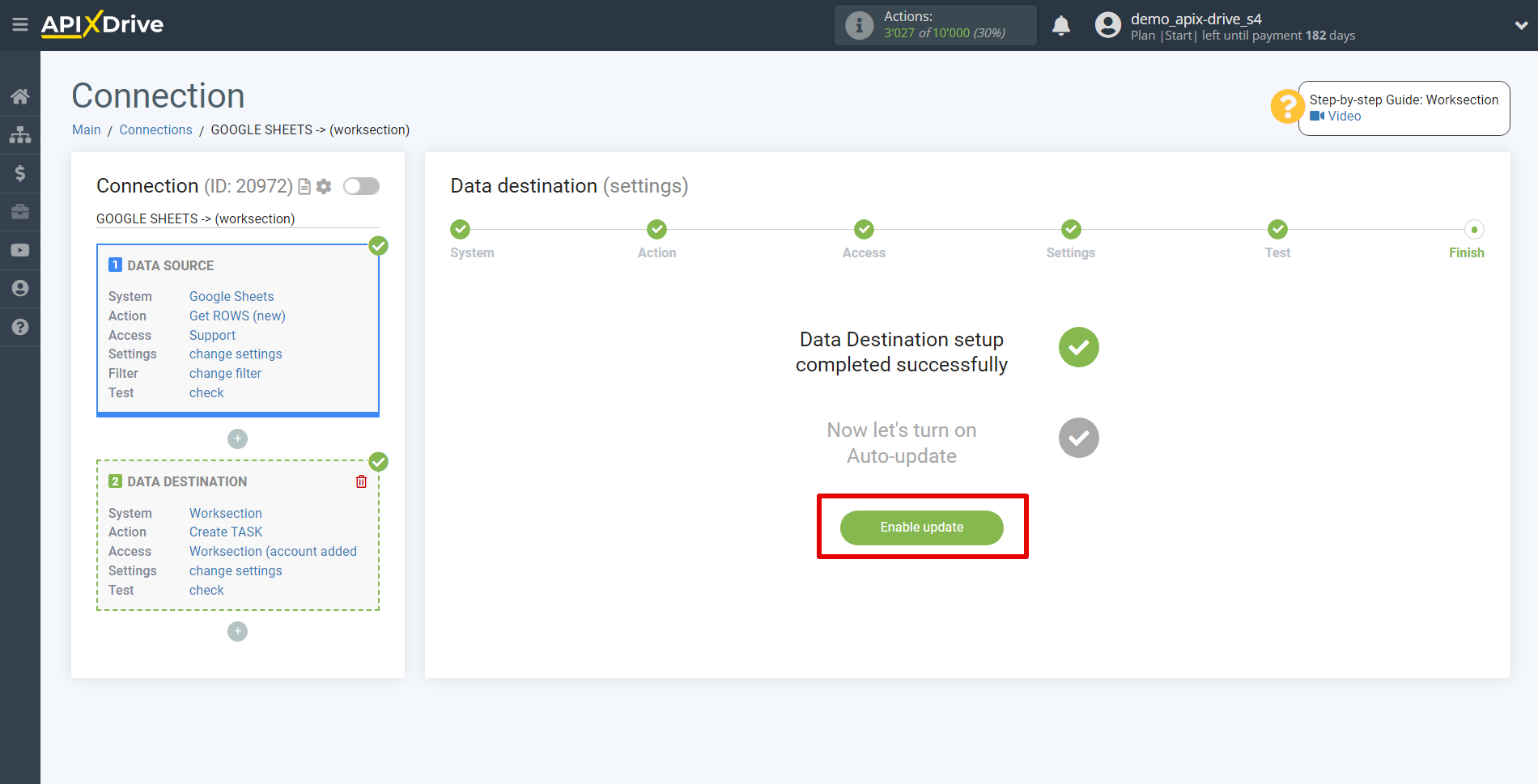The width and height of the screenshot is (1538, 784).
Task: Open Worksection destination system link
Action: coord(226,513)
